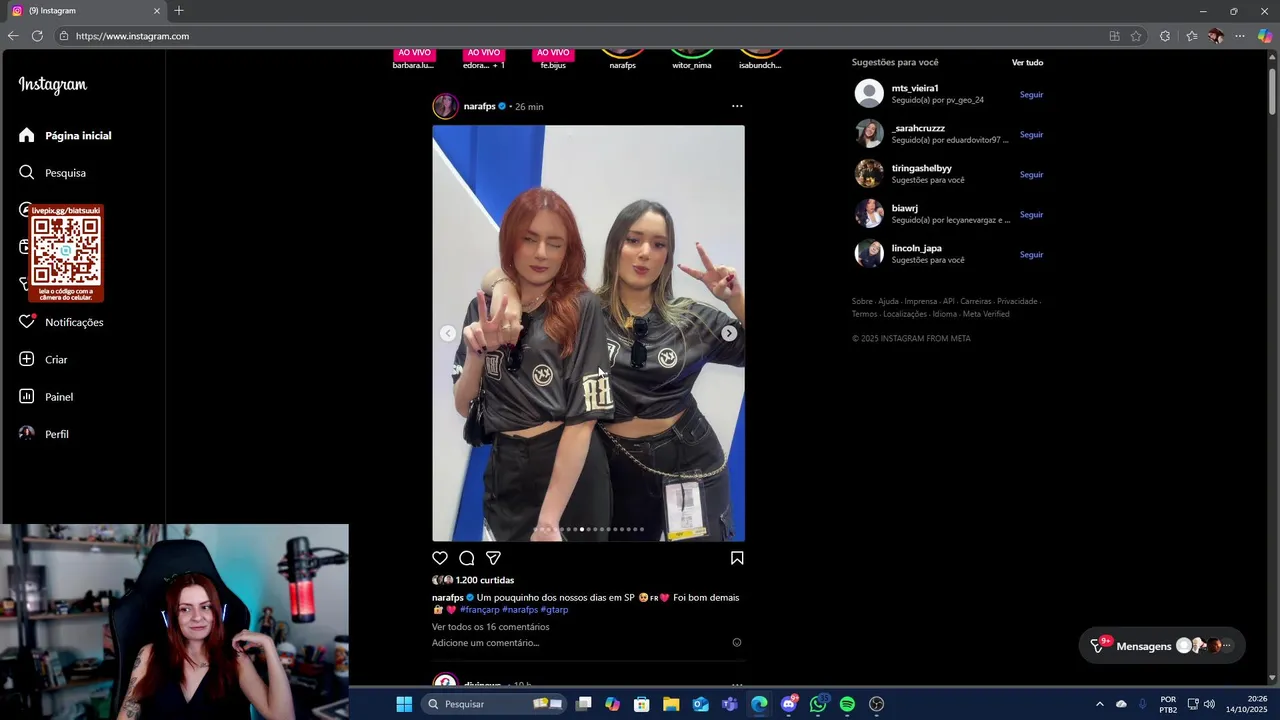The image size is (1280, 720).
Task: Open the Windows Start menu
Action: coord(404,704)
